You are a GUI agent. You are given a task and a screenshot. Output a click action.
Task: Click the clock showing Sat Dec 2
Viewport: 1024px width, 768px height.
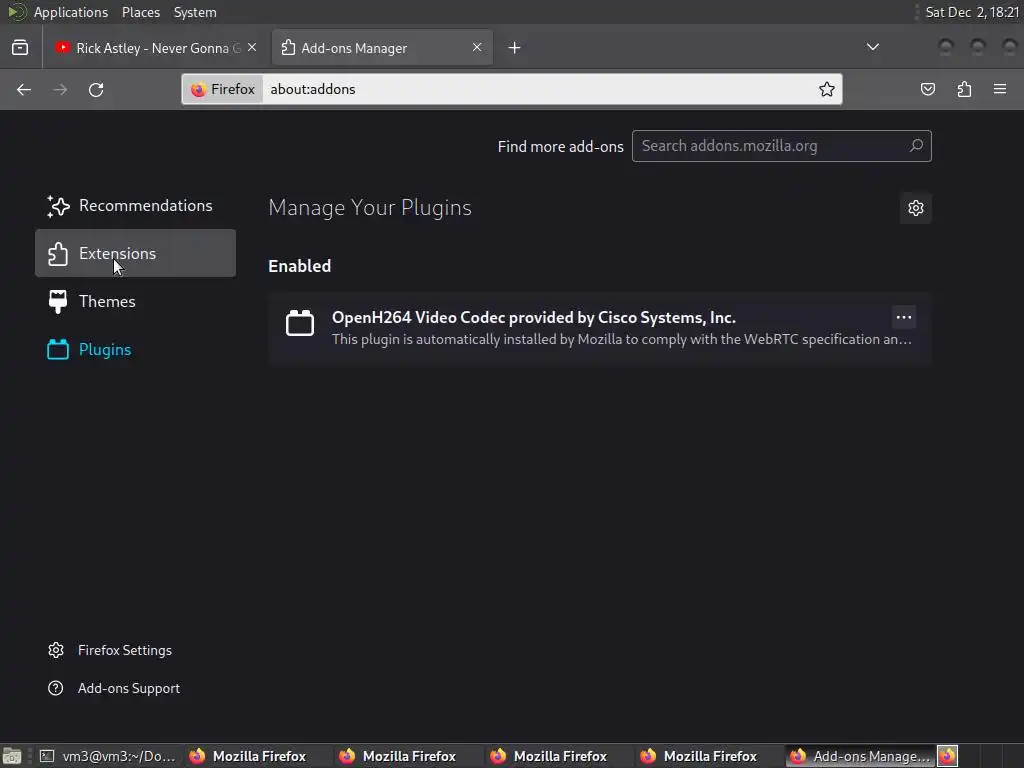click(x=972, y=12)
